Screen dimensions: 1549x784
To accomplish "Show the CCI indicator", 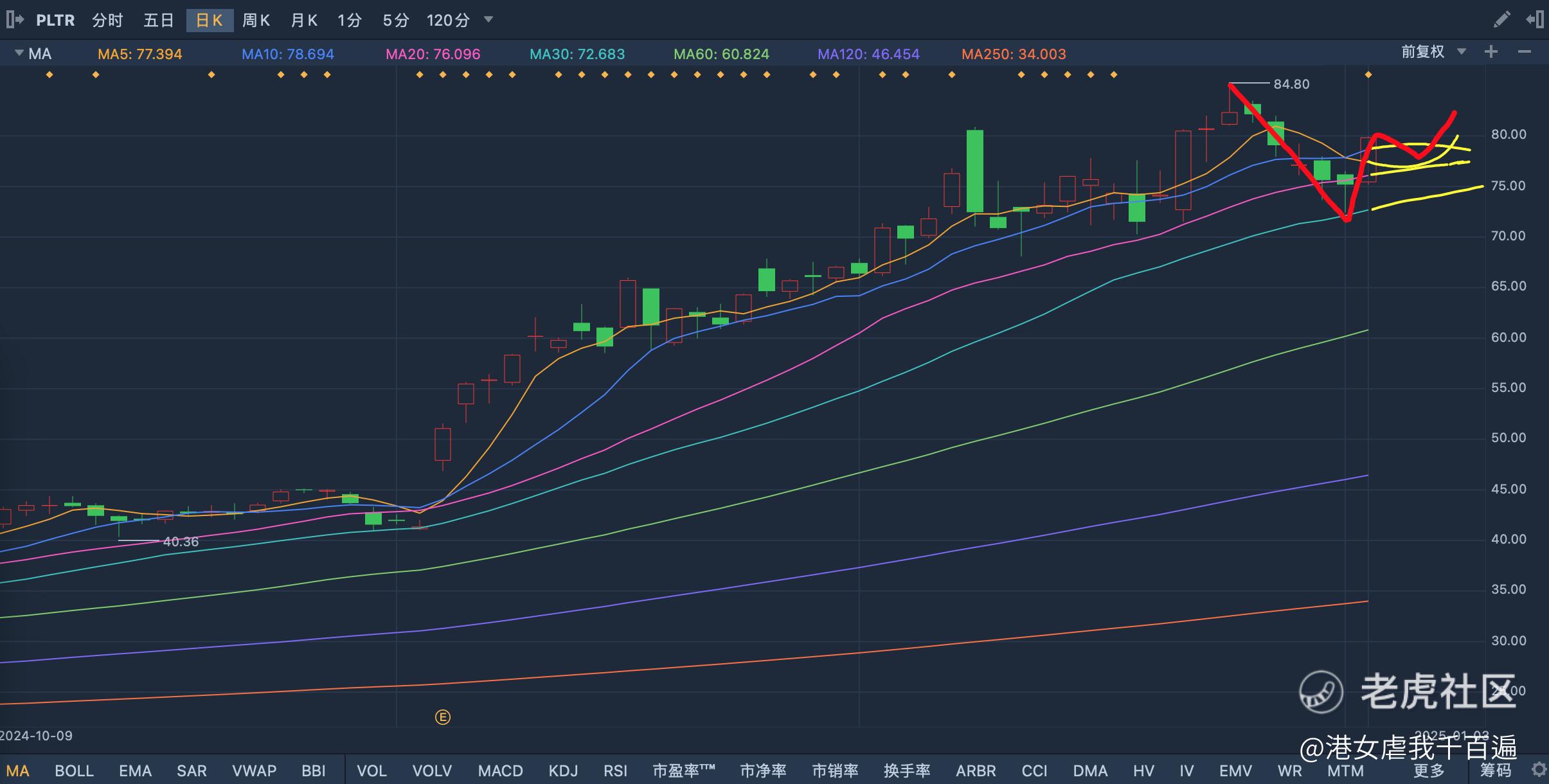I will click(1034, 771).
